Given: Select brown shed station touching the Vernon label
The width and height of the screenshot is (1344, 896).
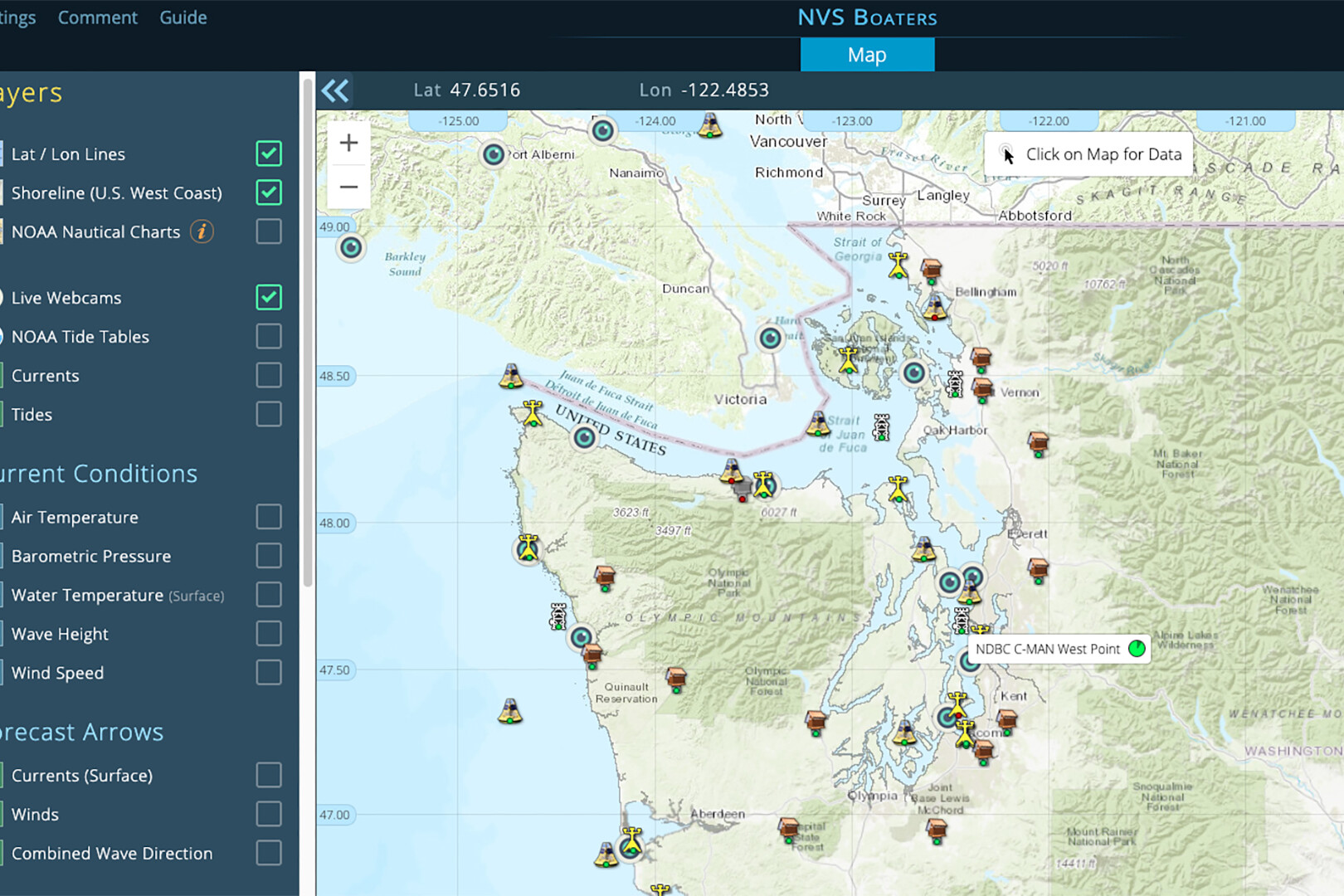Looking at the screenshot, I should [982, 390].
